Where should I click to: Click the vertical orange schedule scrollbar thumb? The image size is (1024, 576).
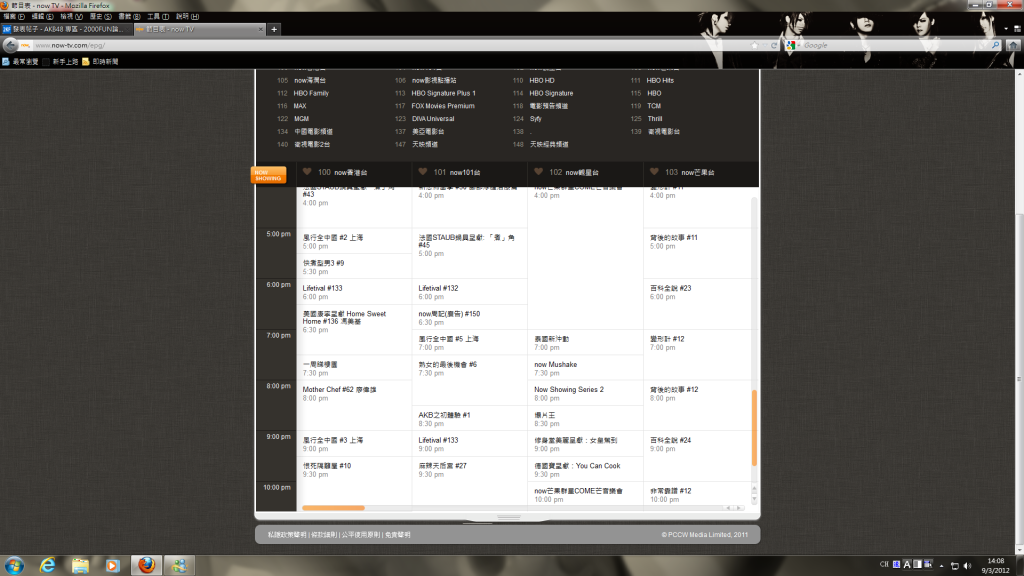tap(754, 428)
